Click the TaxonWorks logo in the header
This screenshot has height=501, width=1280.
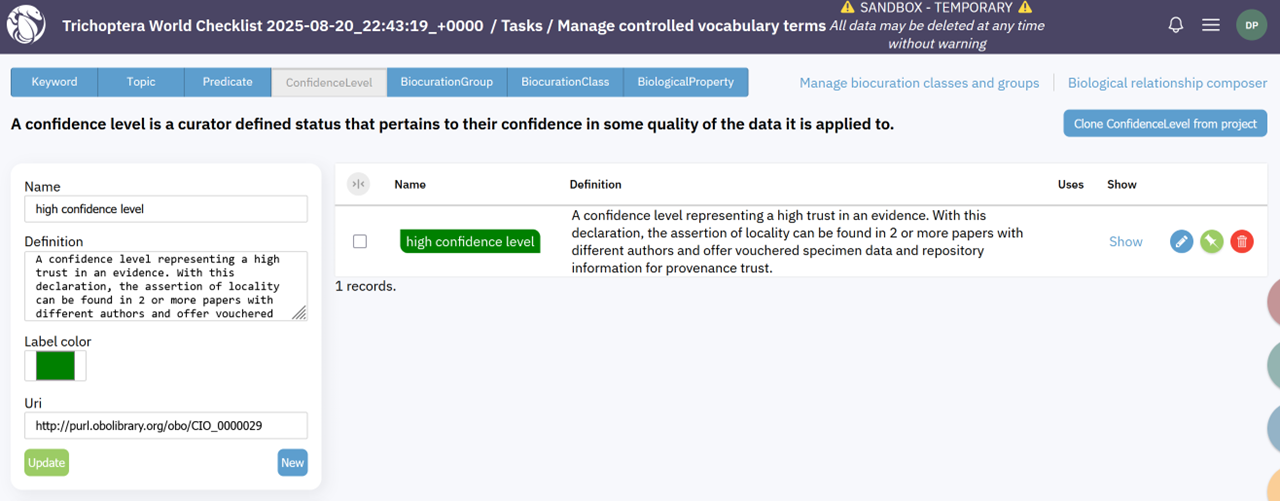26,26
